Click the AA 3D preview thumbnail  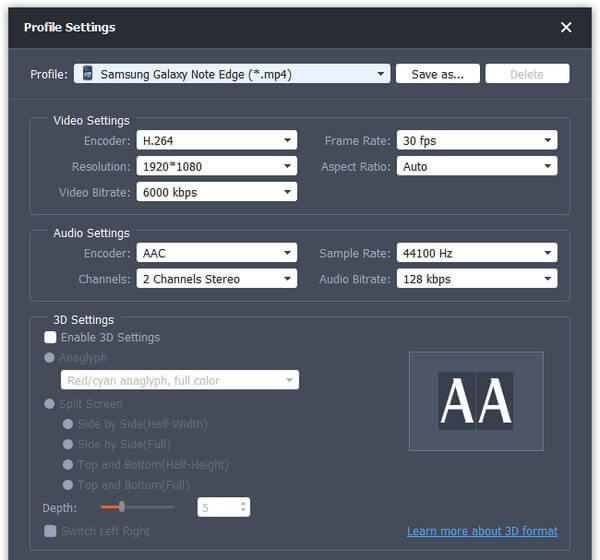(x=476, y=401)
